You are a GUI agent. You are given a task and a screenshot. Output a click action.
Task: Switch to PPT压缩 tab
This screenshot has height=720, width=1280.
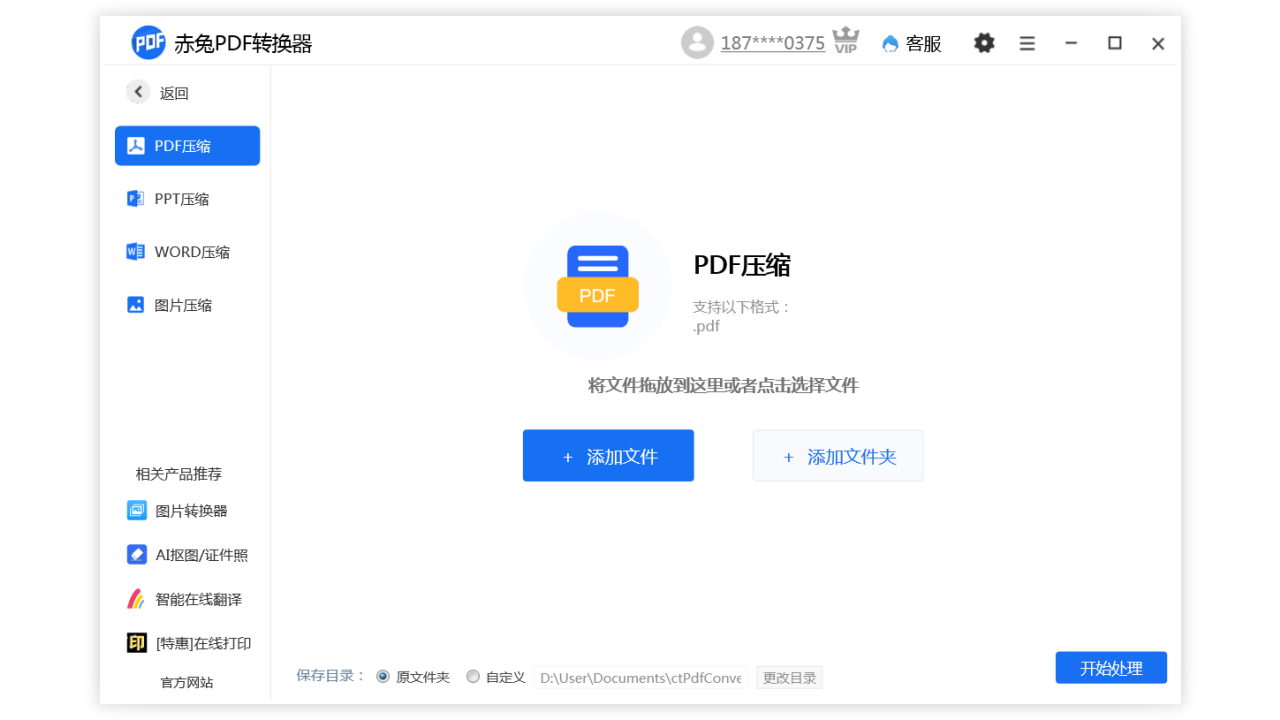(188, 199)
